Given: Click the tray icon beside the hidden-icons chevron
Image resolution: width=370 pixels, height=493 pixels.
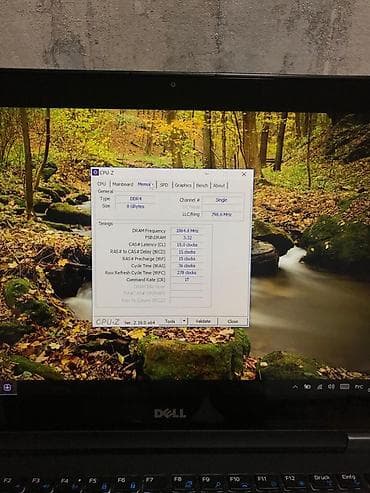Looking at the screenshot, I should pos(307,387).
